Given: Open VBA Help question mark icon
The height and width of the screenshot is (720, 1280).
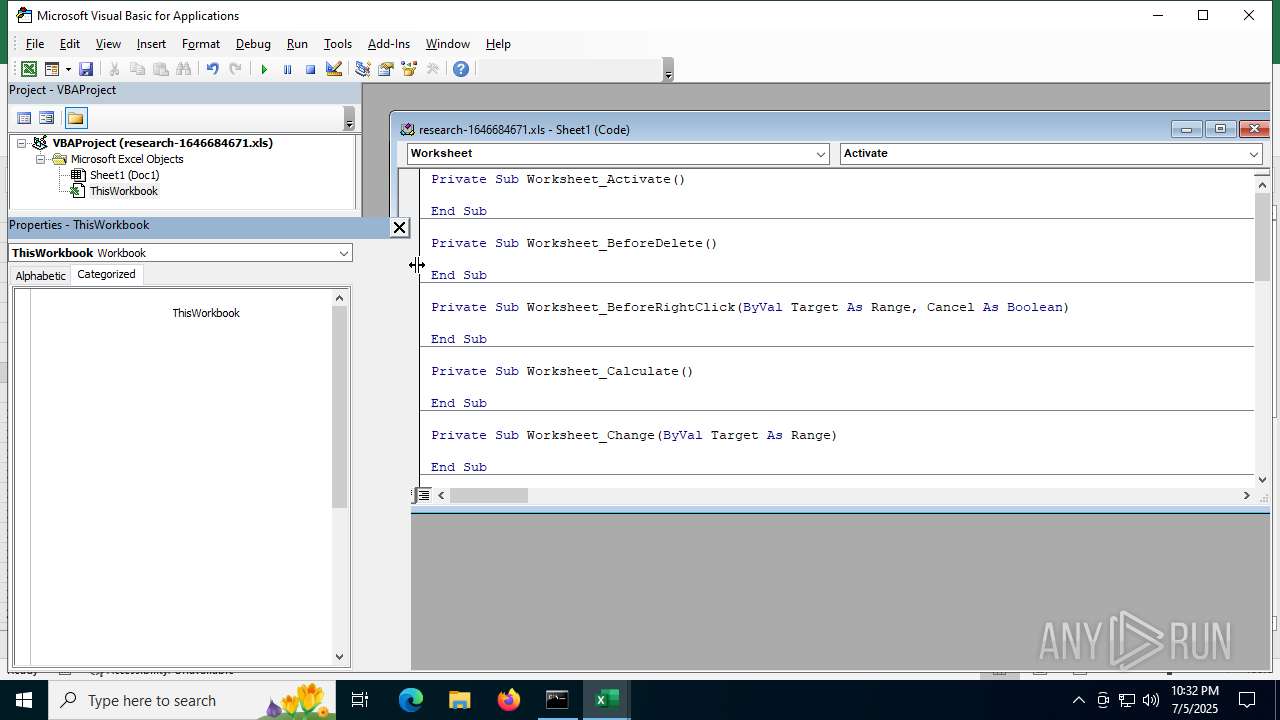Looking at the screenshot, I should (461, 69).
